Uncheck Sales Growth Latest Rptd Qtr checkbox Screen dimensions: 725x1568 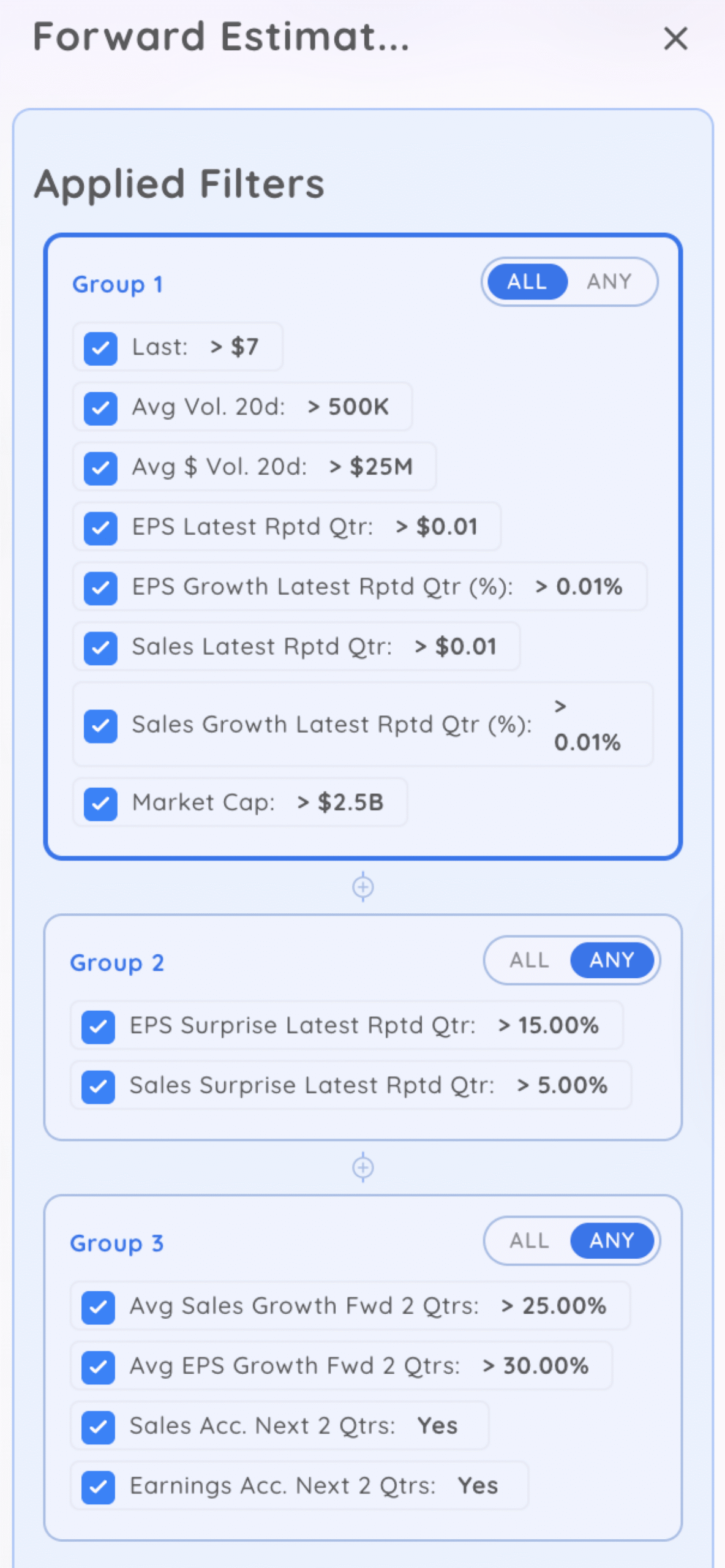point(100,726)
